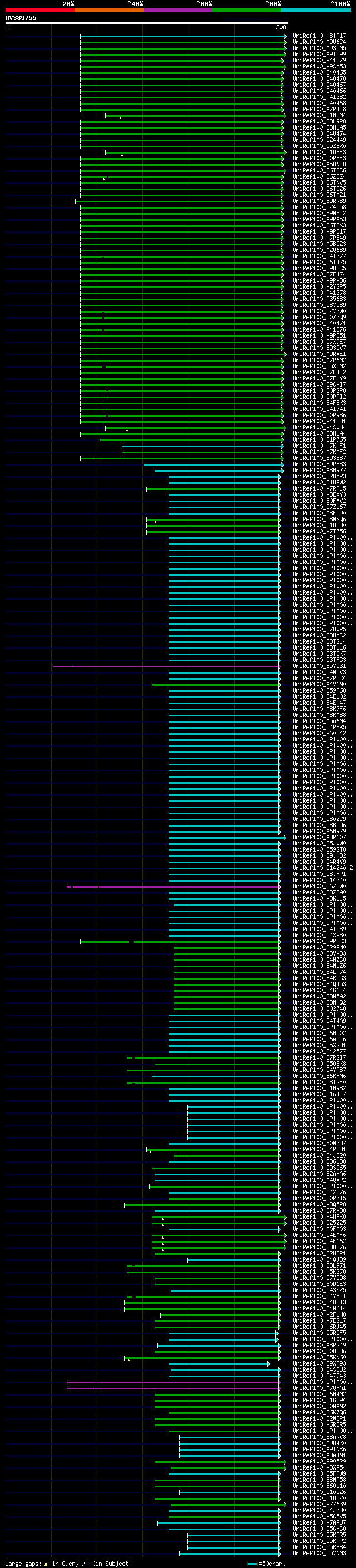
Task: Click hit label UniRef100_B5Y531
Action: [319, 666]
